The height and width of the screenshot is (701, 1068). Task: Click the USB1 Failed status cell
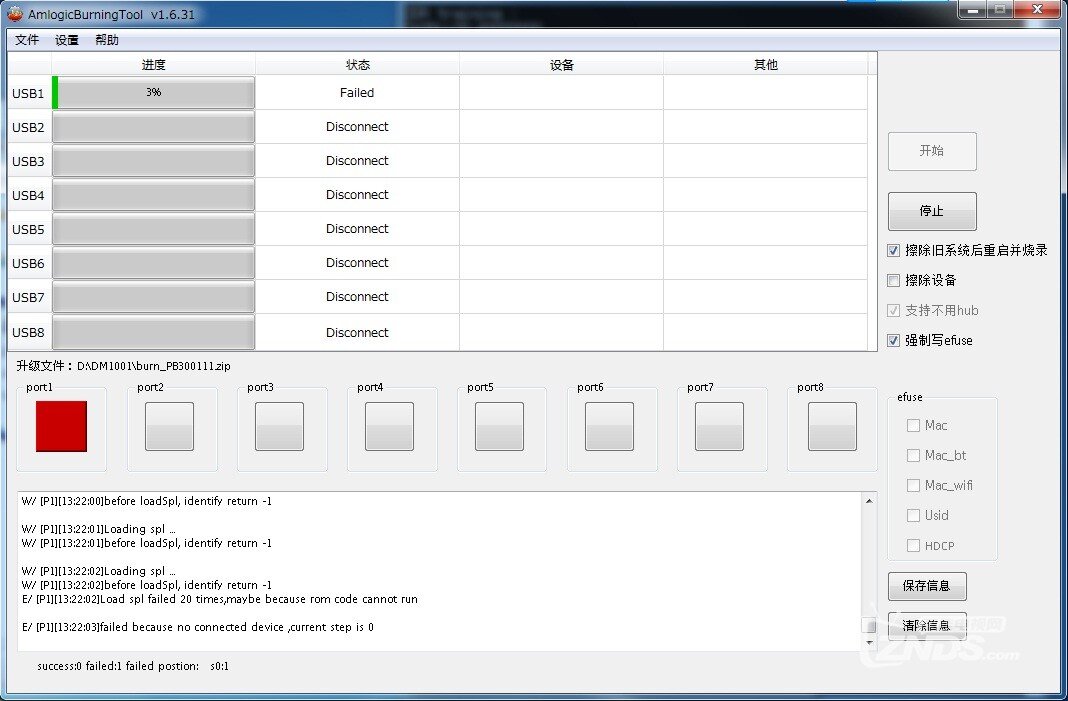pos(357,93)
